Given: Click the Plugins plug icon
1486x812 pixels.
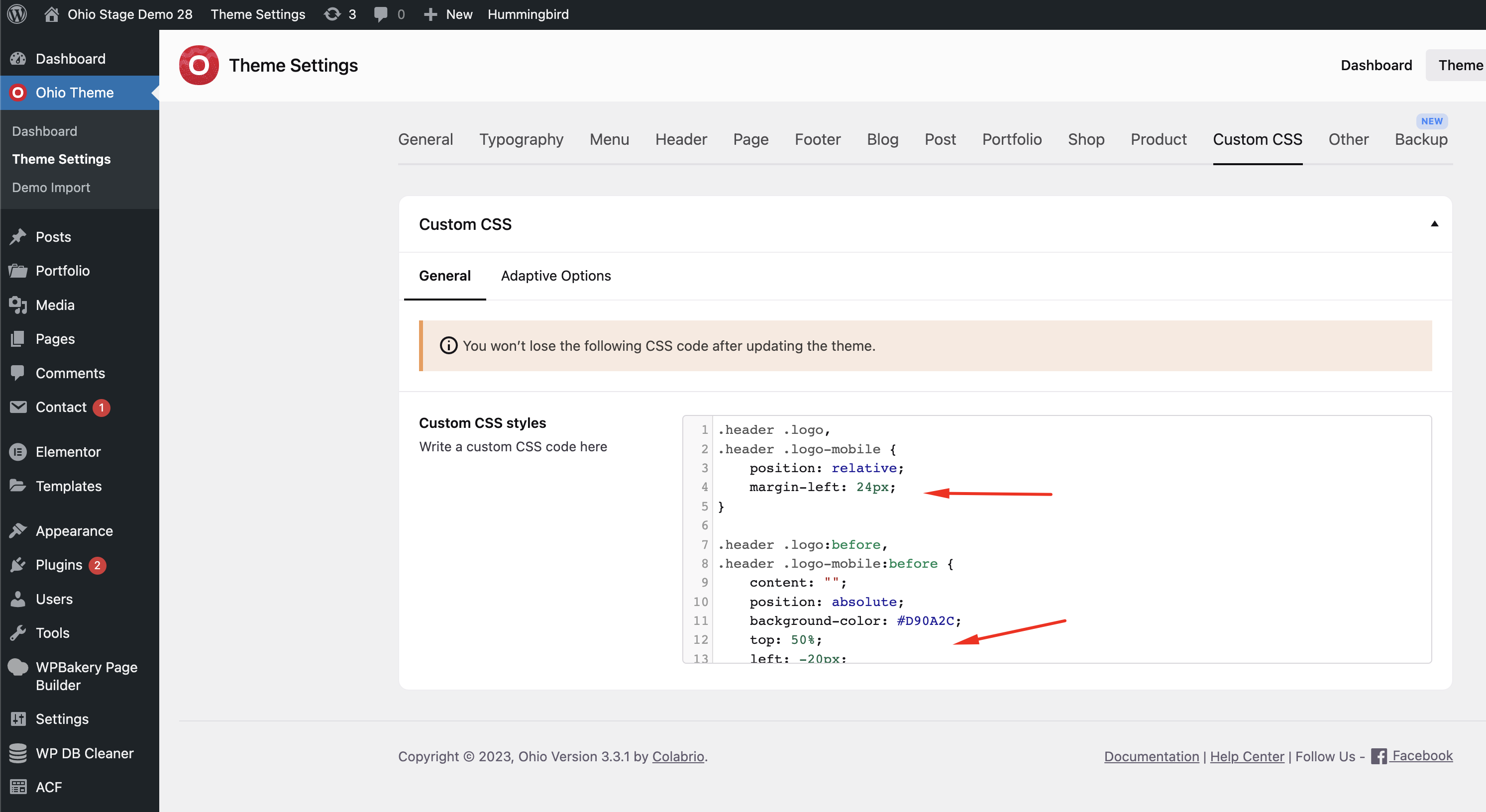Looking at the screenshot, I should [18, 565].
